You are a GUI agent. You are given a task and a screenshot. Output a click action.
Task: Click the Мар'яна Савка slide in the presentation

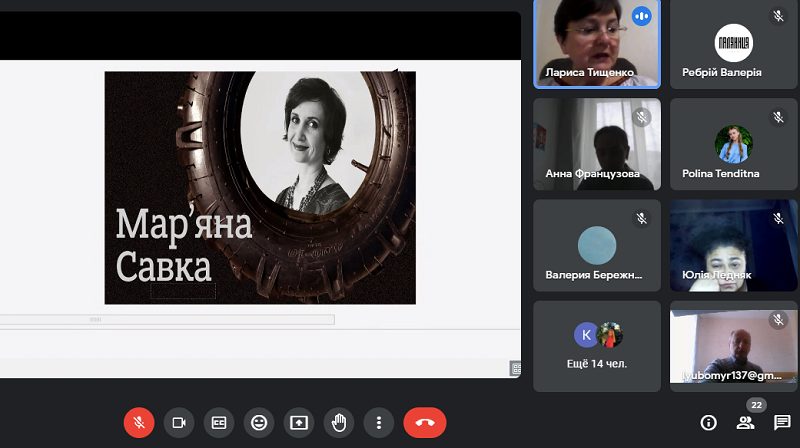coord(260,188)
